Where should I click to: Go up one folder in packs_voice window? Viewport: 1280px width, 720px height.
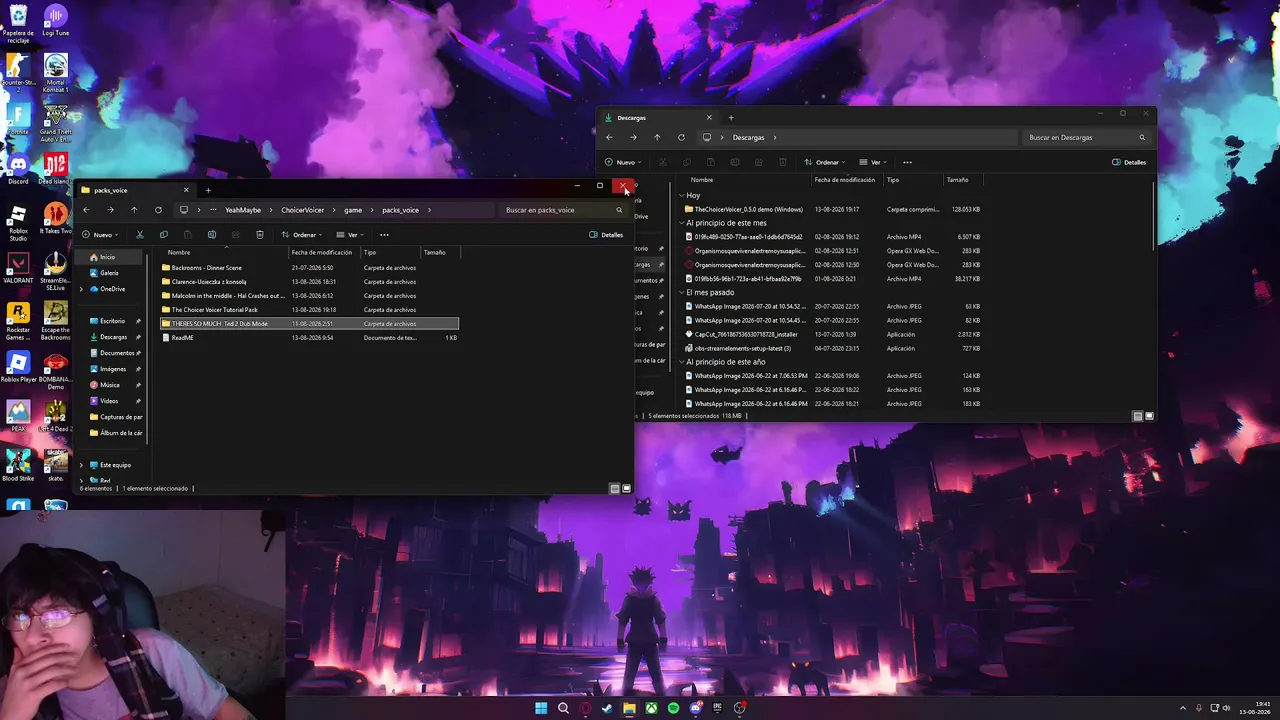coord(134,210)
